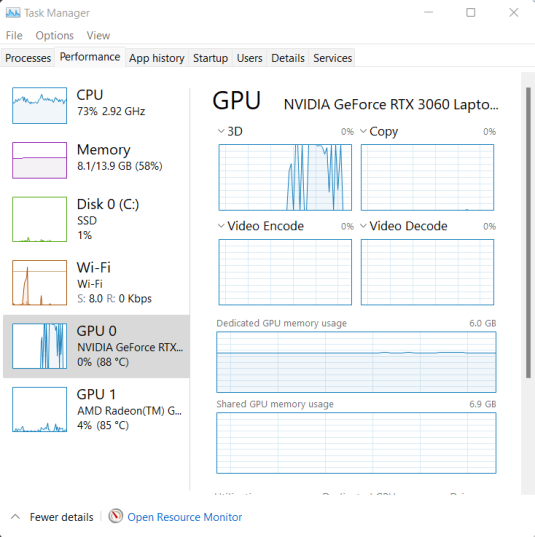Viewport: 535px width, 537px height.
Task: Open the Video Decode engine dropdown
Action: [x=363, y=226]
